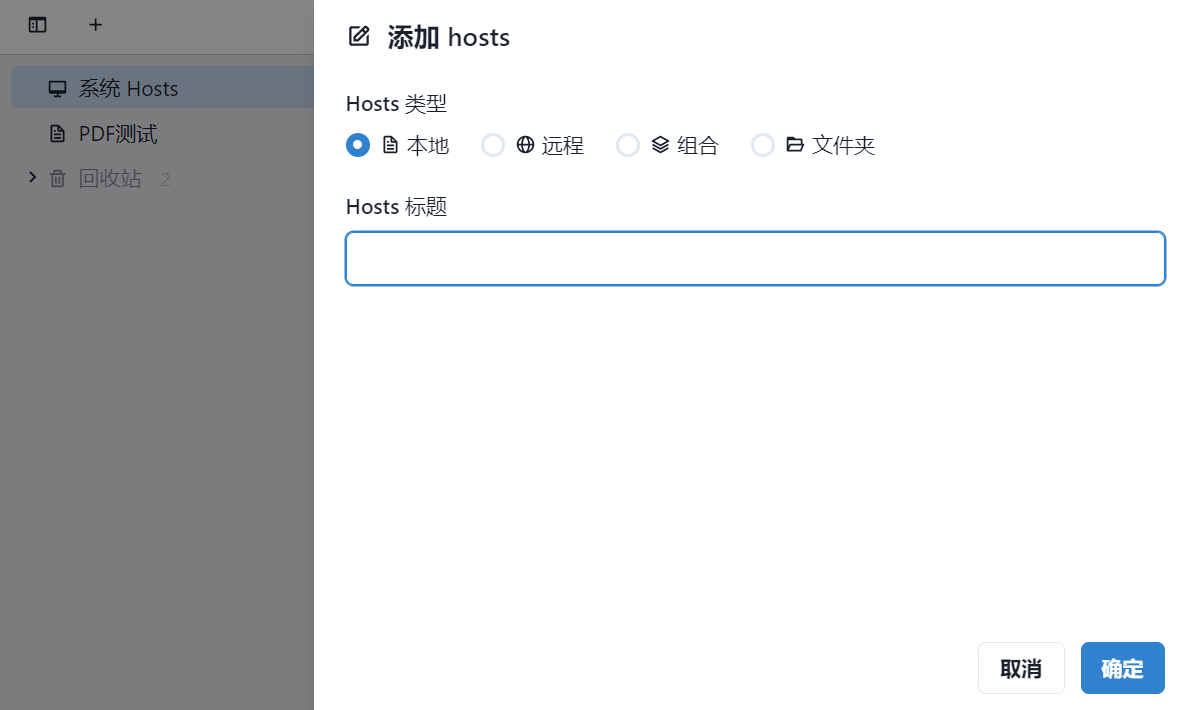Open the 回收站 trash item
The height and width of the screenshot is (710, 1190).
pos(110,178)
